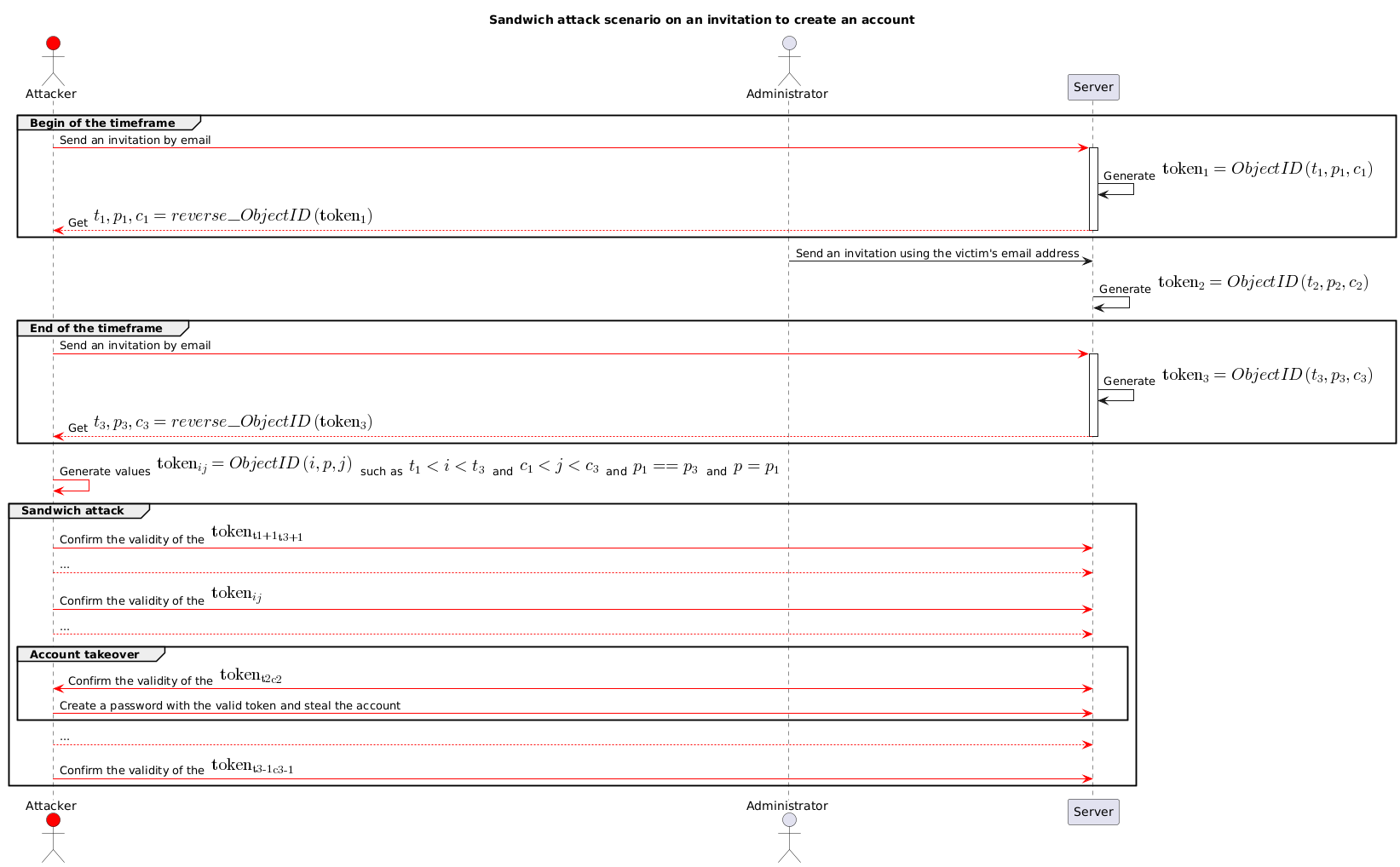The width and height of the screenshot is (1400, 867).
Task: Click the 'Generate values token_ij' self-message text
Action: [419, 466]
